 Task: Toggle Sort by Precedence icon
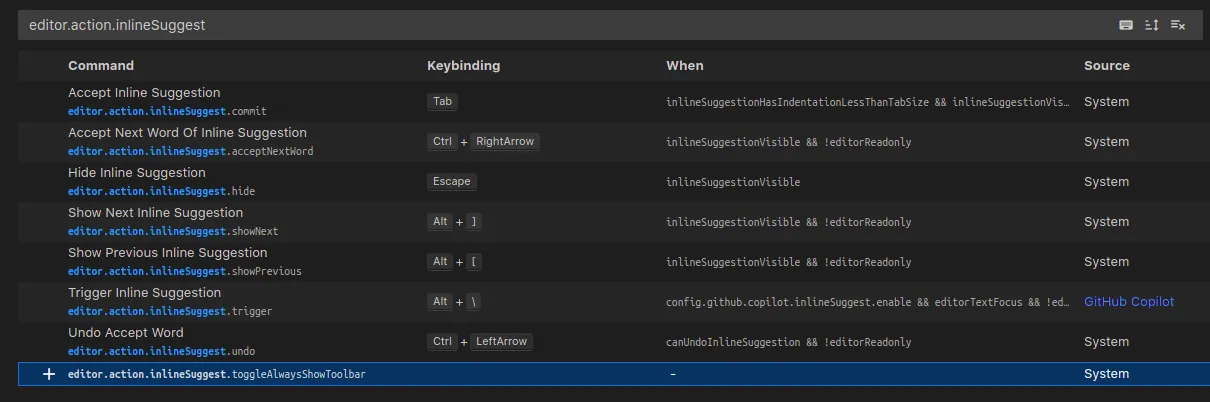[1152, 25]
